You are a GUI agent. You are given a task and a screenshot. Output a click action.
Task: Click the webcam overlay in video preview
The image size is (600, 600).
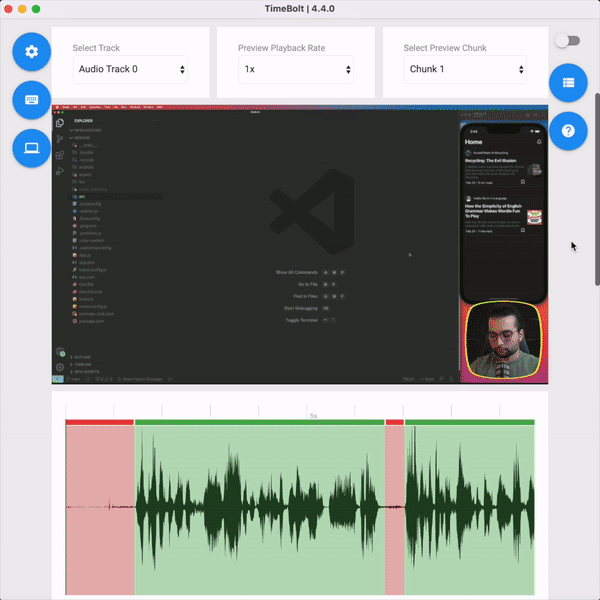[x=503, y=341]
